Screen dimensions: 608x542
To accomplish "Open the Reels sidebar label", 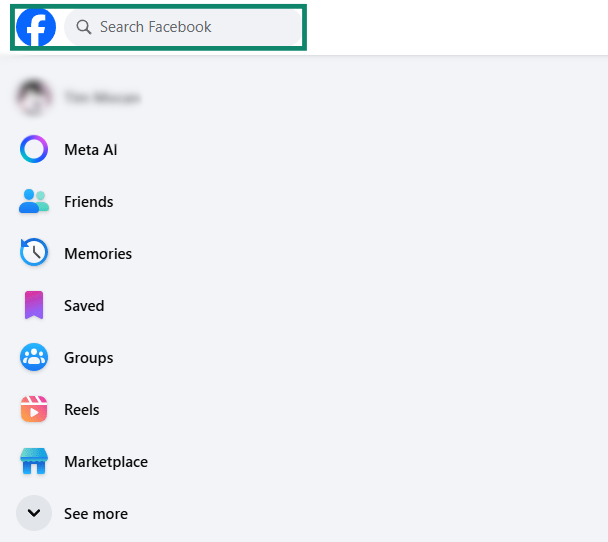I will tap(82, 409).
